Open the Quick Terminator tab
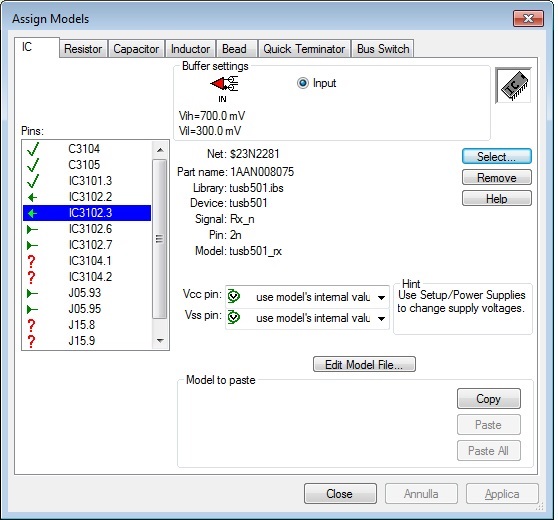558x520 pixels. (x=304, y=49)
